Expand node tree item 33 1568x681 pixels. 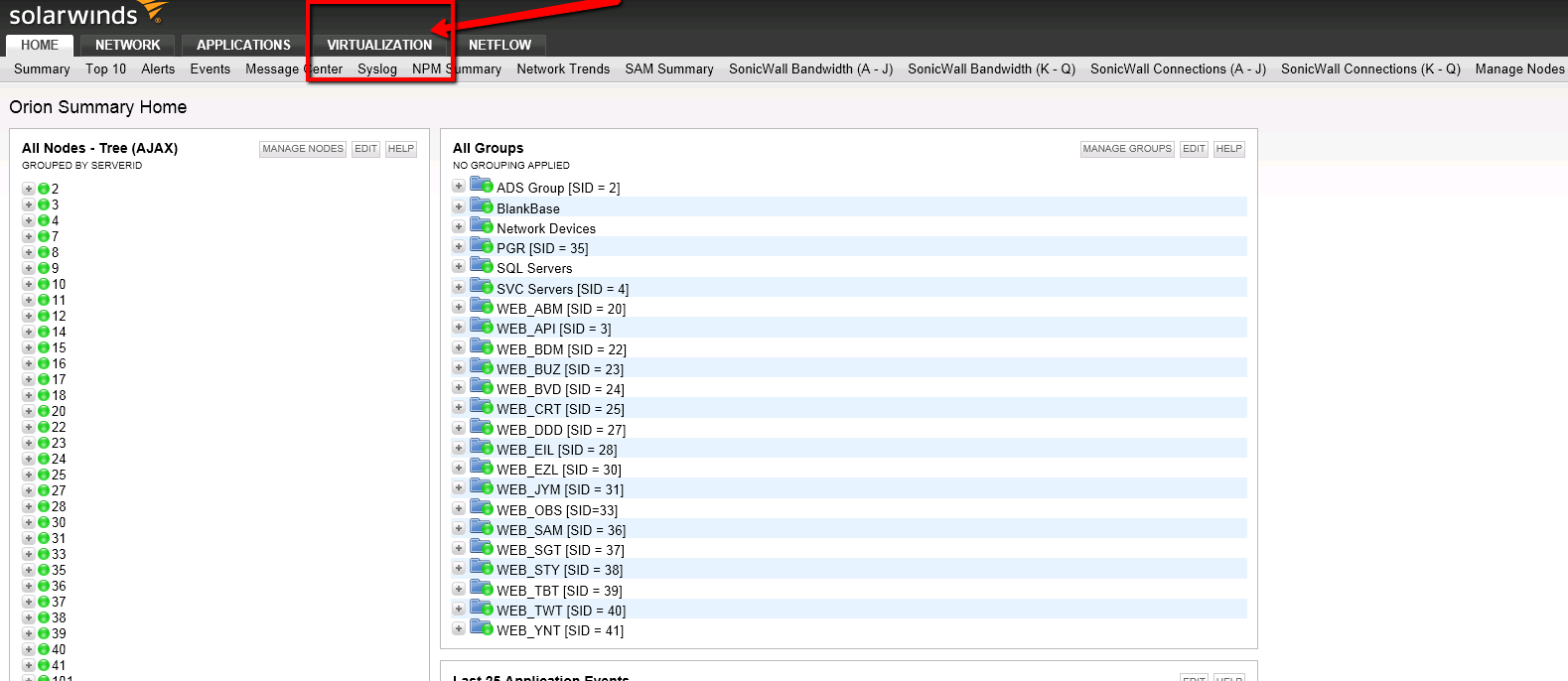(29, 554)
